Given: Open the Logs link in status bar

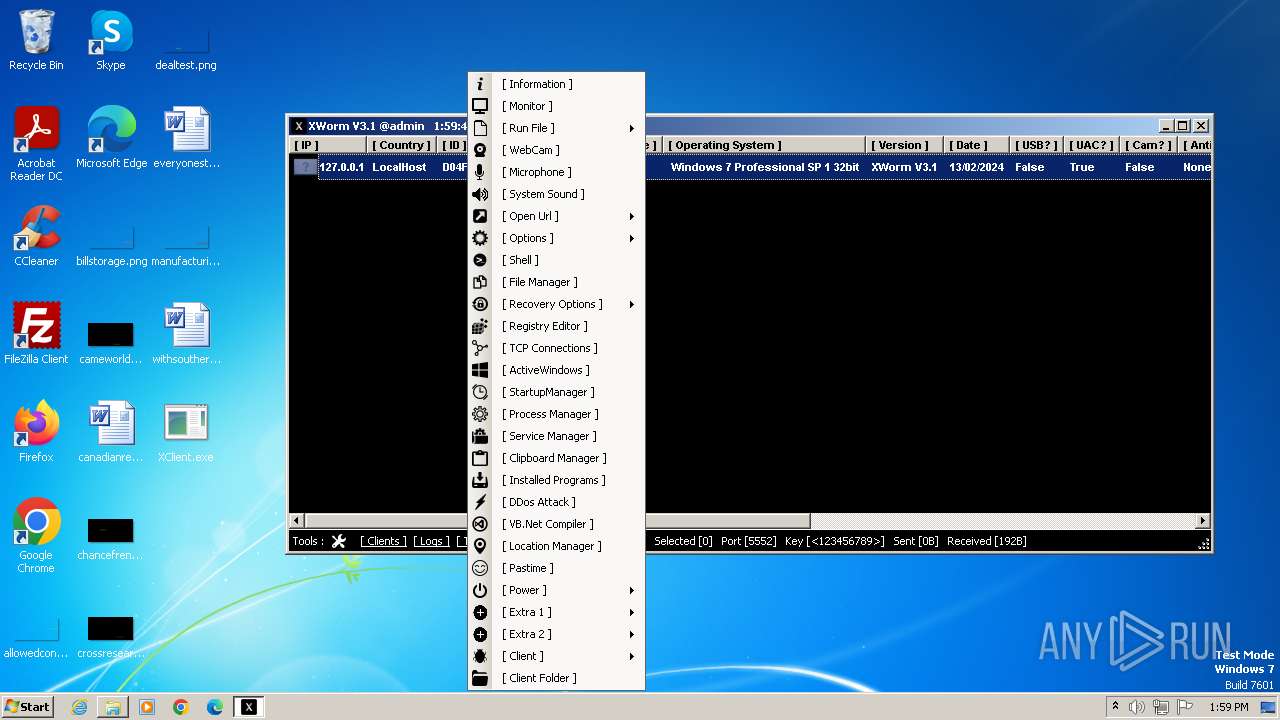Looking at the screenshot, I should point(432,541).
